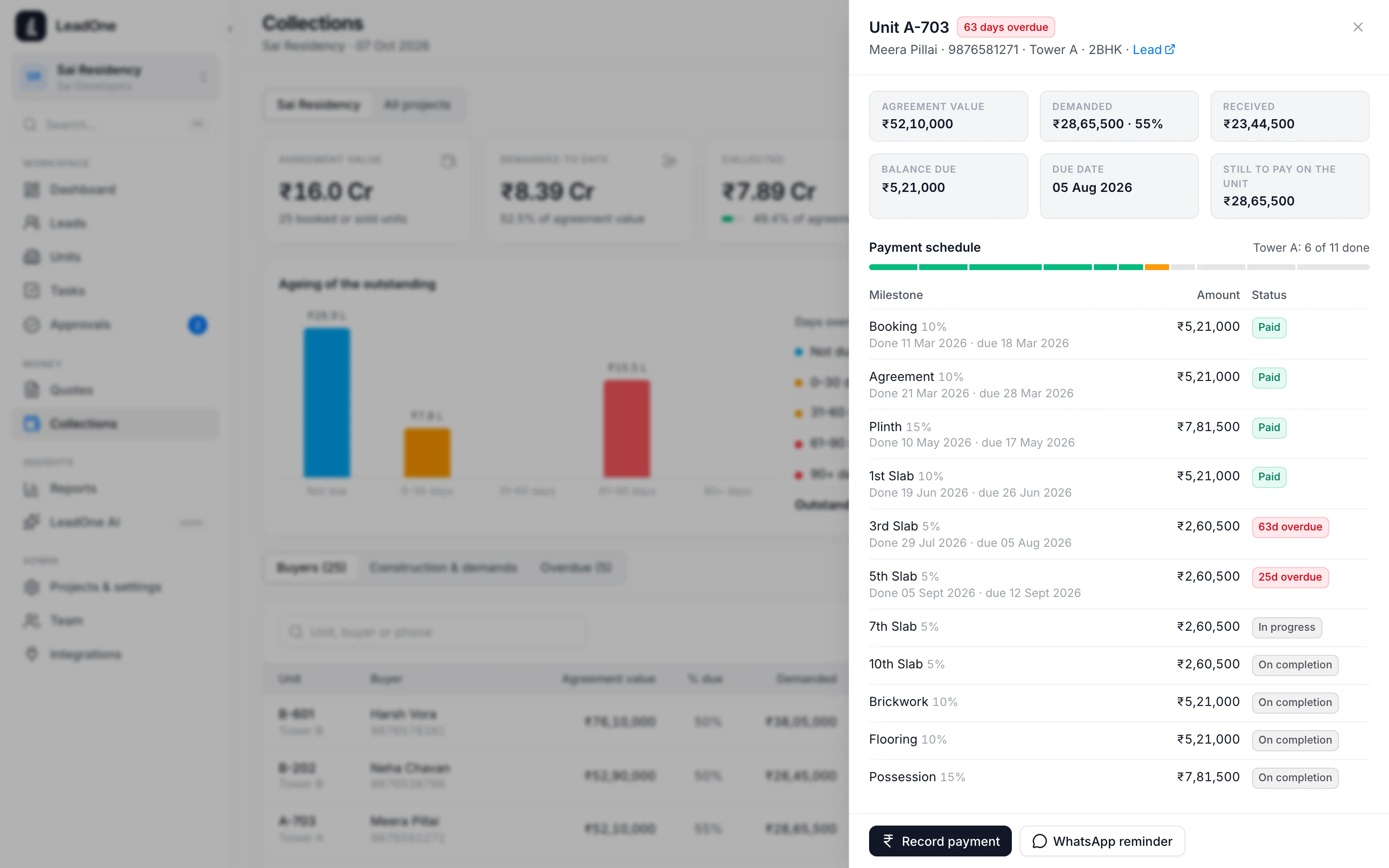Open Tasks in the sidebar

(x=115, y=290)
